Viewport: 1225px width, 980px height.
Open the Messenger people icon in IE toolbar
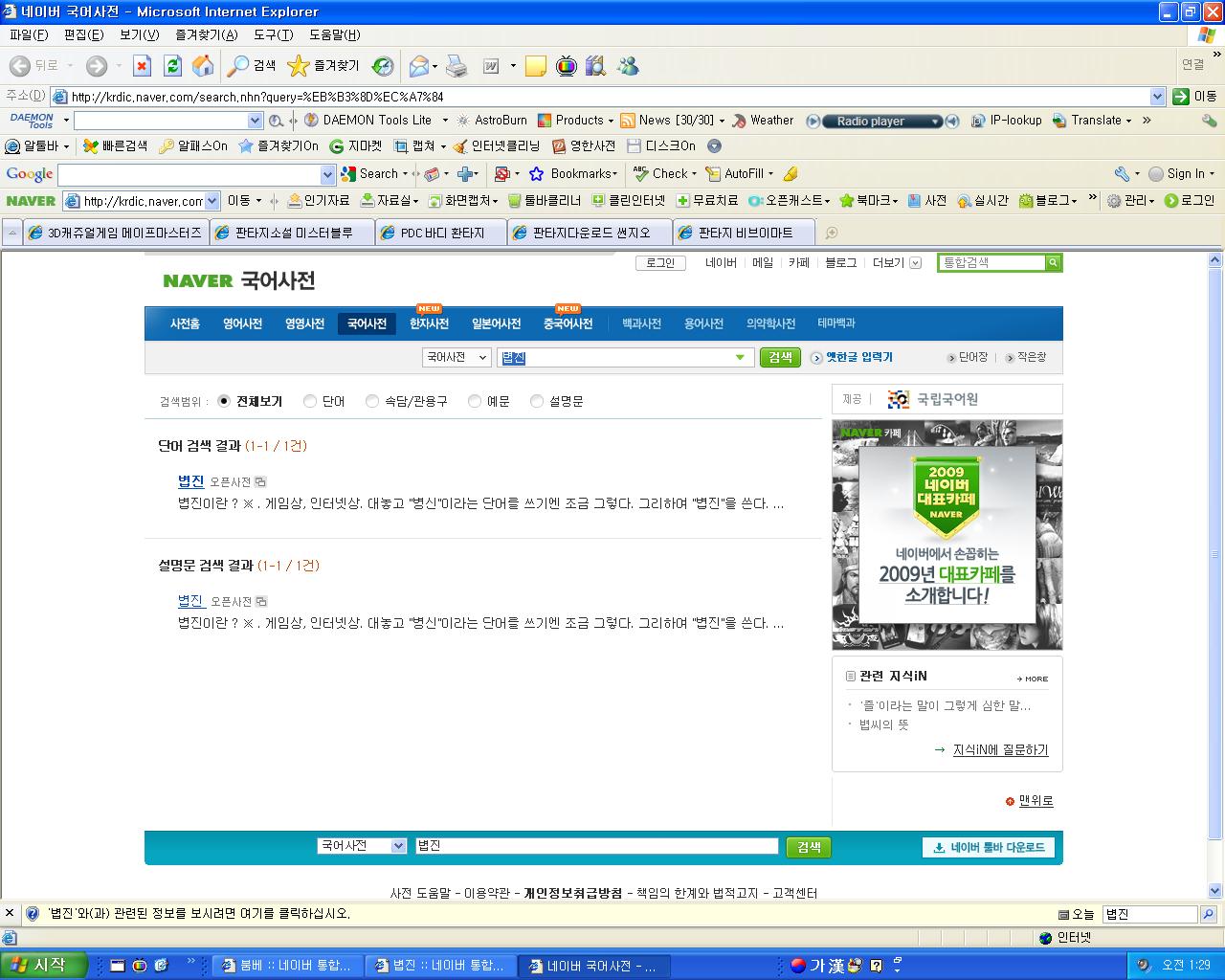628,66
